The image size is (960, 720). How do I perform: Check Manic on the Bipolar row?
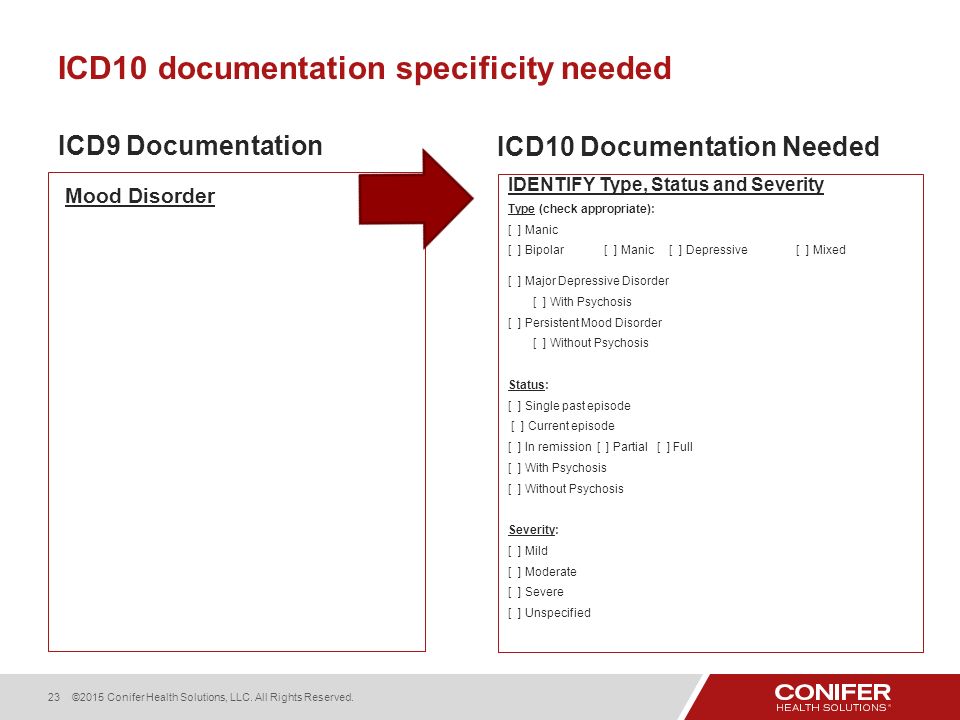coord(610,250)
